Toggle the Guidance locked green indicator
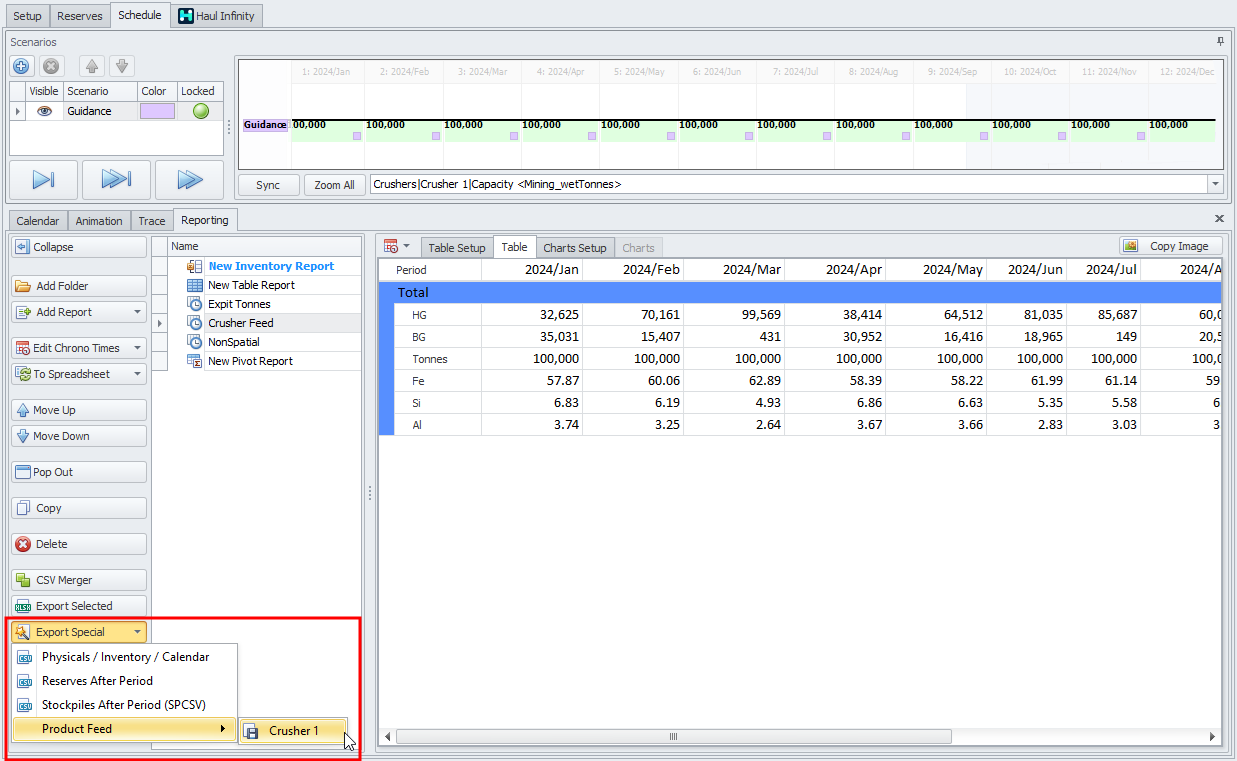Viewport: 1237px width, 761px height. (201, 111)
